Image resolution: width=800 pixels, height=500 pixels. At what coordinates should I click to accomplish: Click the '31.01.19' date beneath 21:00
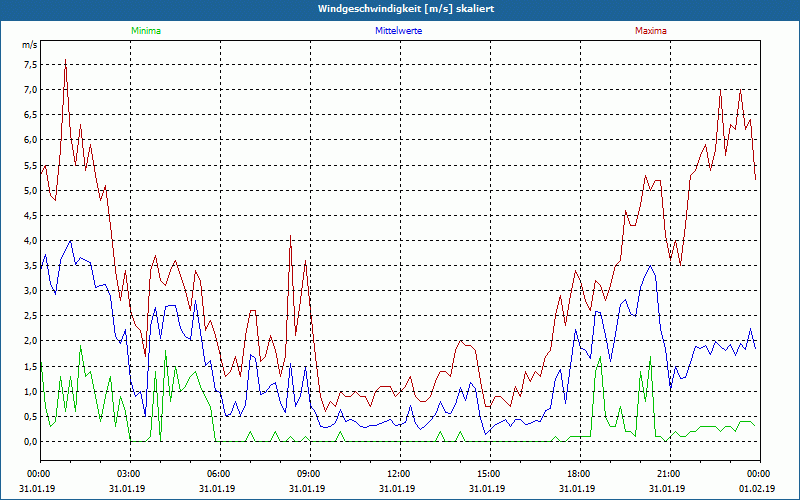click(667, 488)
